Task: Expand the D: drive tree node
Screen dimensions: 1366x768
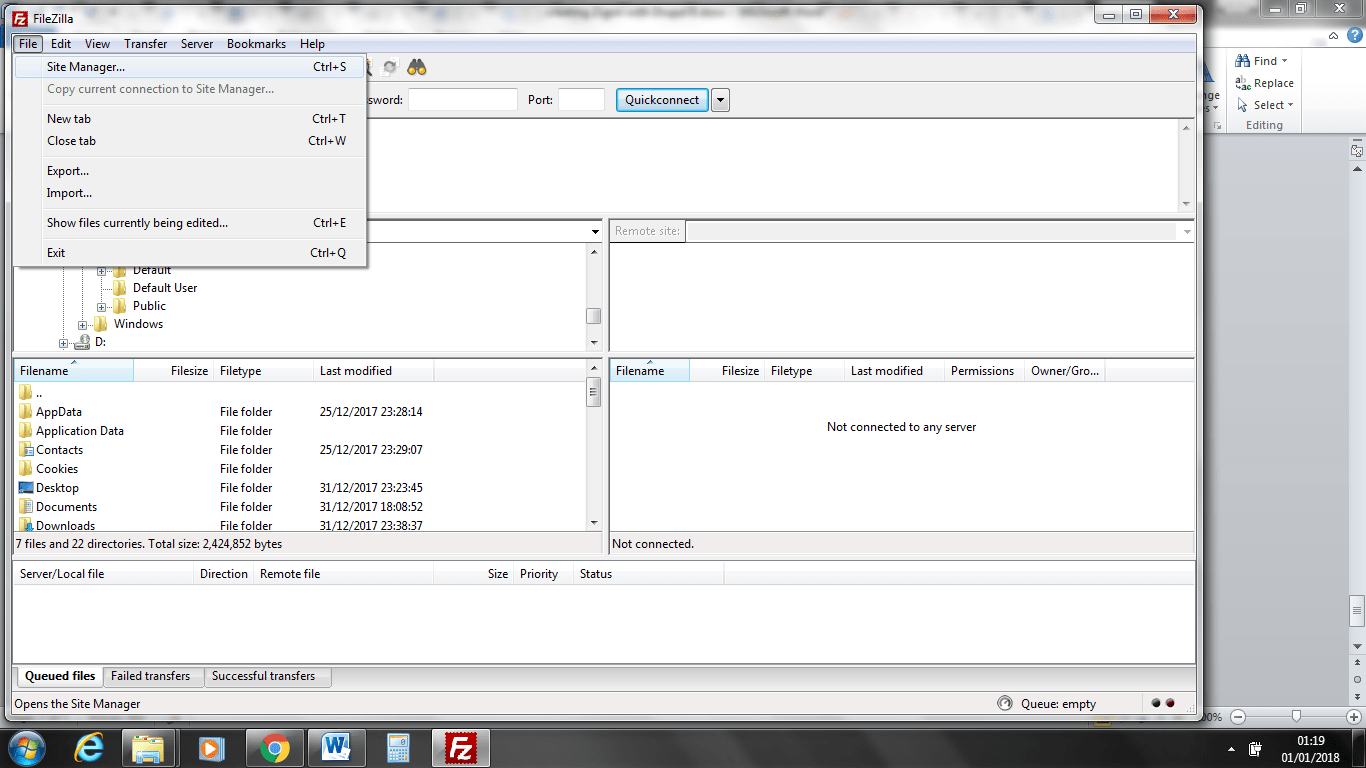Action: (64, 343)
